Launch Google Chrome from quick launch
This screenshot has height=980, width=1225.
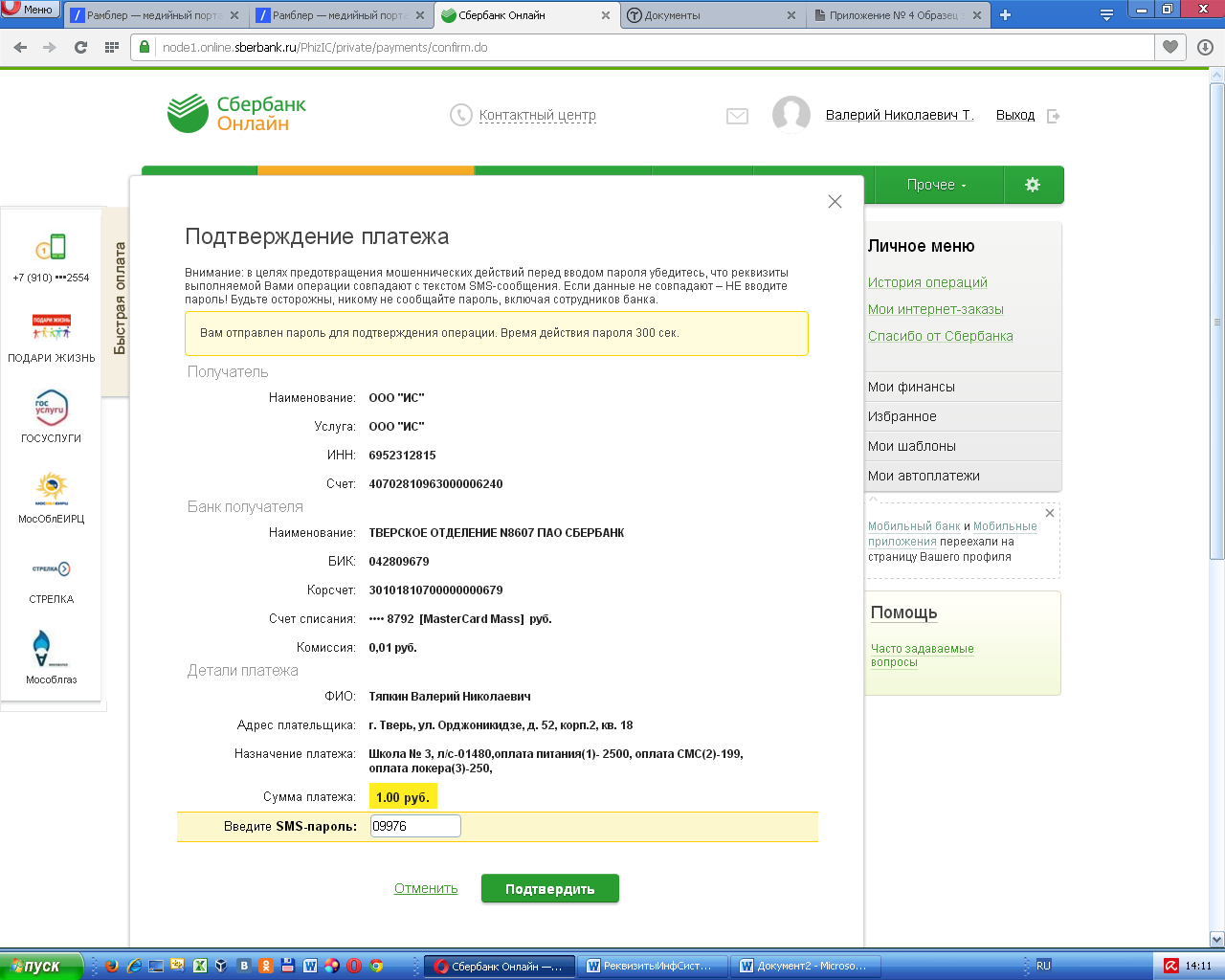pos(376,966)
